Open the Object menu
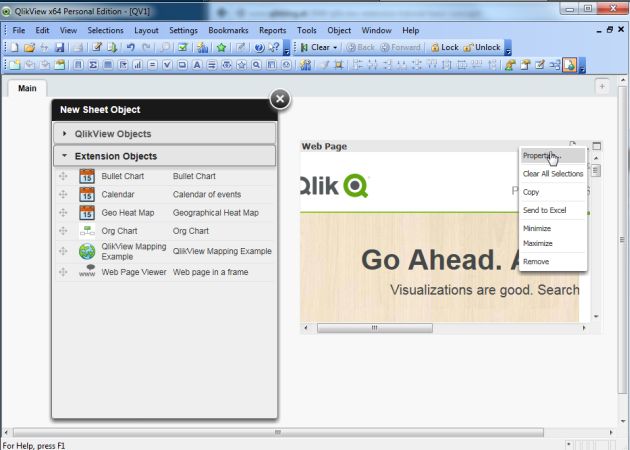Image resolution: width=630 pixels, height=450 pixels. [339, 31]
